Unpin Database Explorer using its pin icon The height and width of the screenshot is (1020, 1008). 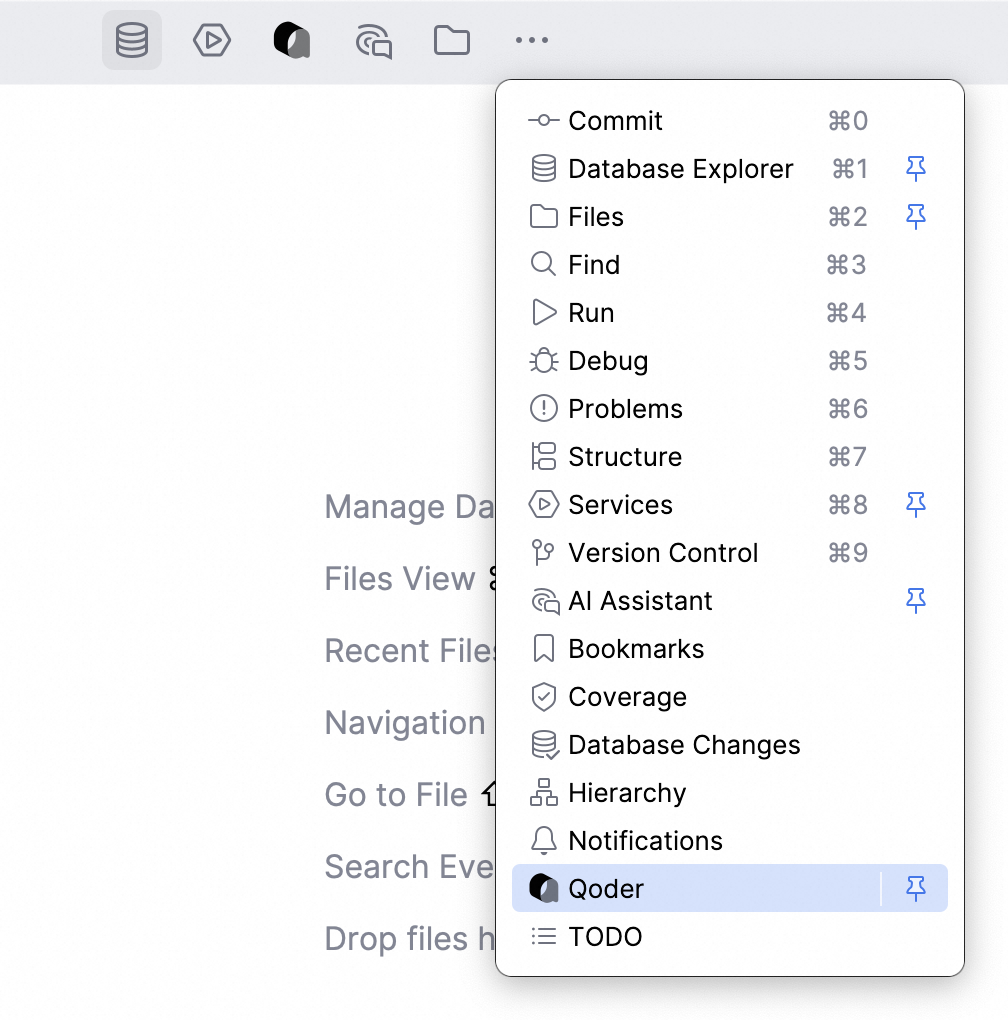click(x=916, y=169)
